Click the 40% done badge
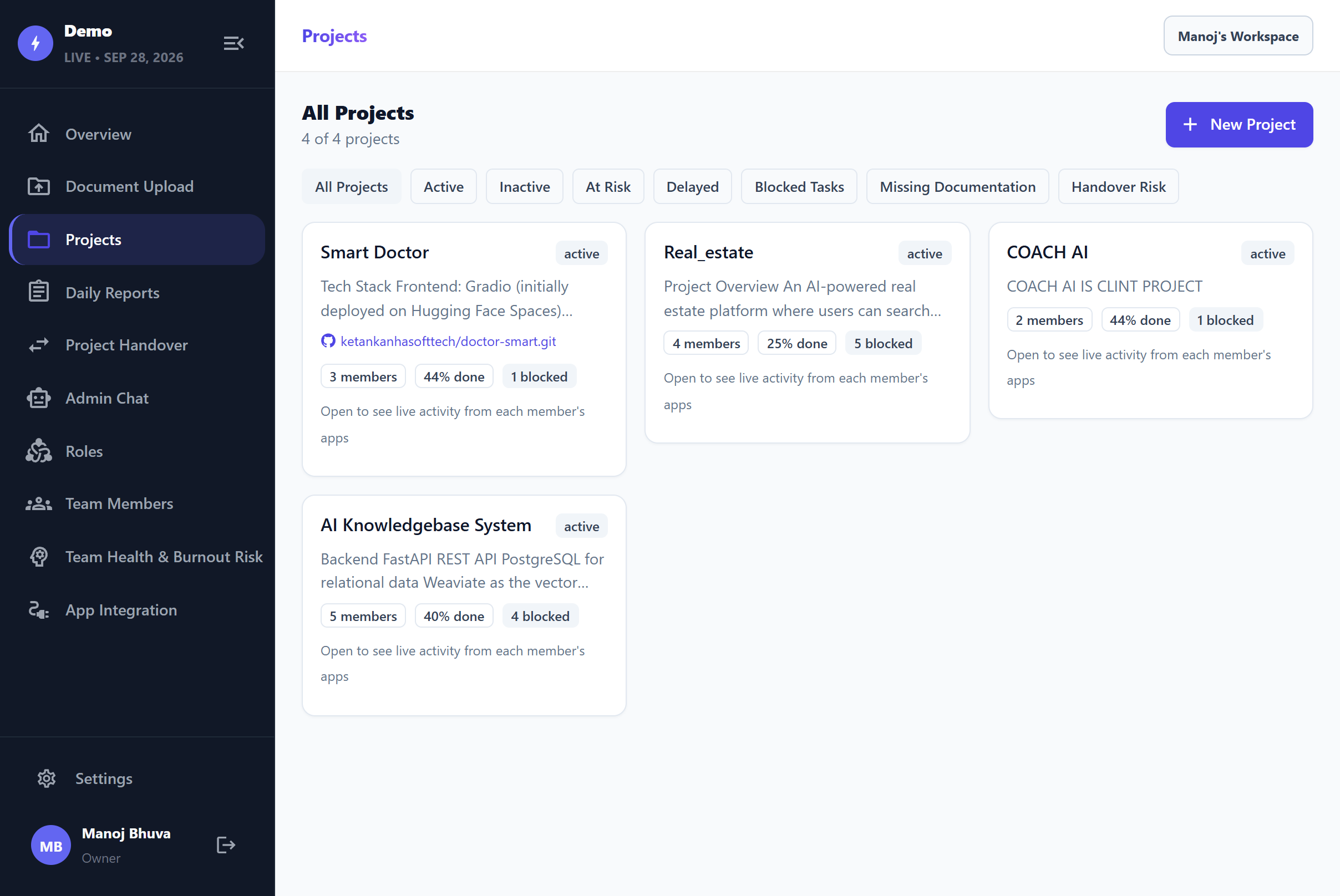The width and height of the screenshot is (1340, 896). point(453,616)
